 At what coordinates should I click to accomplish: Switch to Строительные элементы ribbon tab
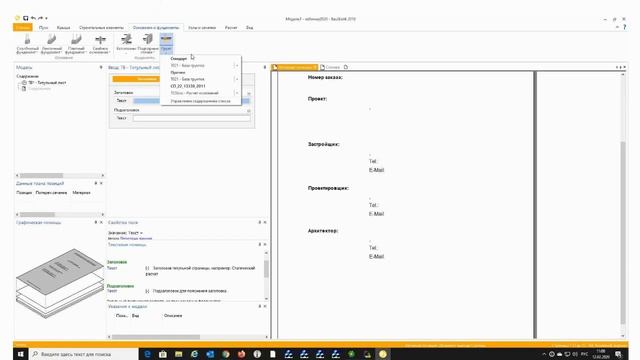pyautogui.click(x=101, y=27)
